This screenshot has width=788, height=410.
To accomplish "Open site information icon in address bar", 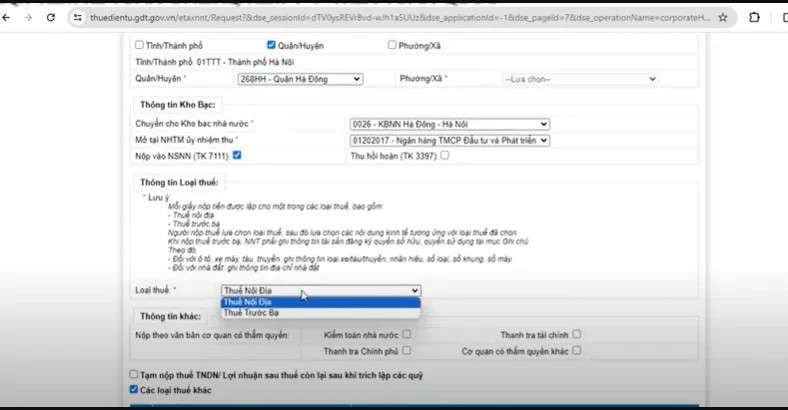I will point(77,17).
